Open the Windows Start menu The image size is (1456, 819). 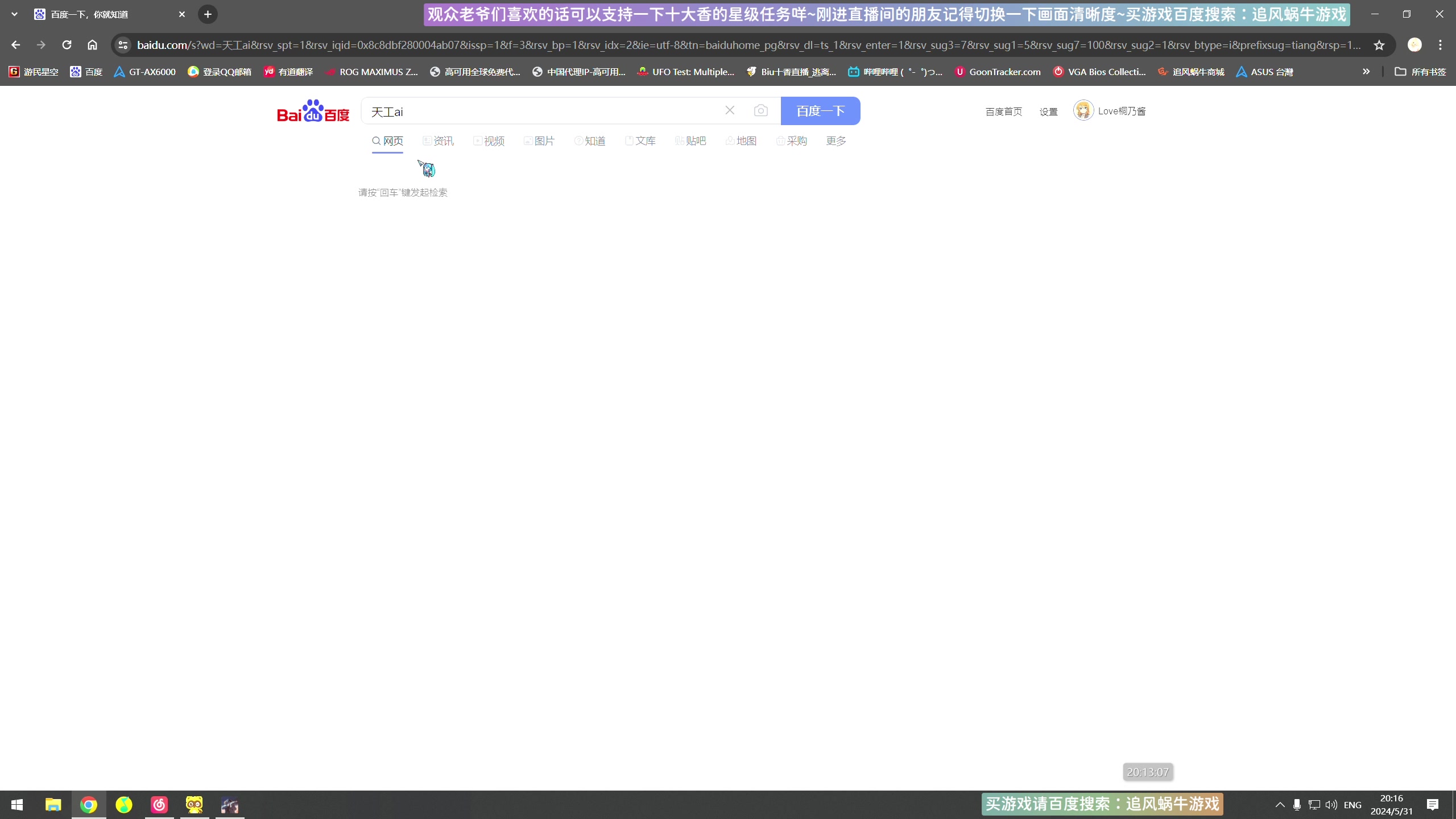pyautogui.click(x=17, y=805)
